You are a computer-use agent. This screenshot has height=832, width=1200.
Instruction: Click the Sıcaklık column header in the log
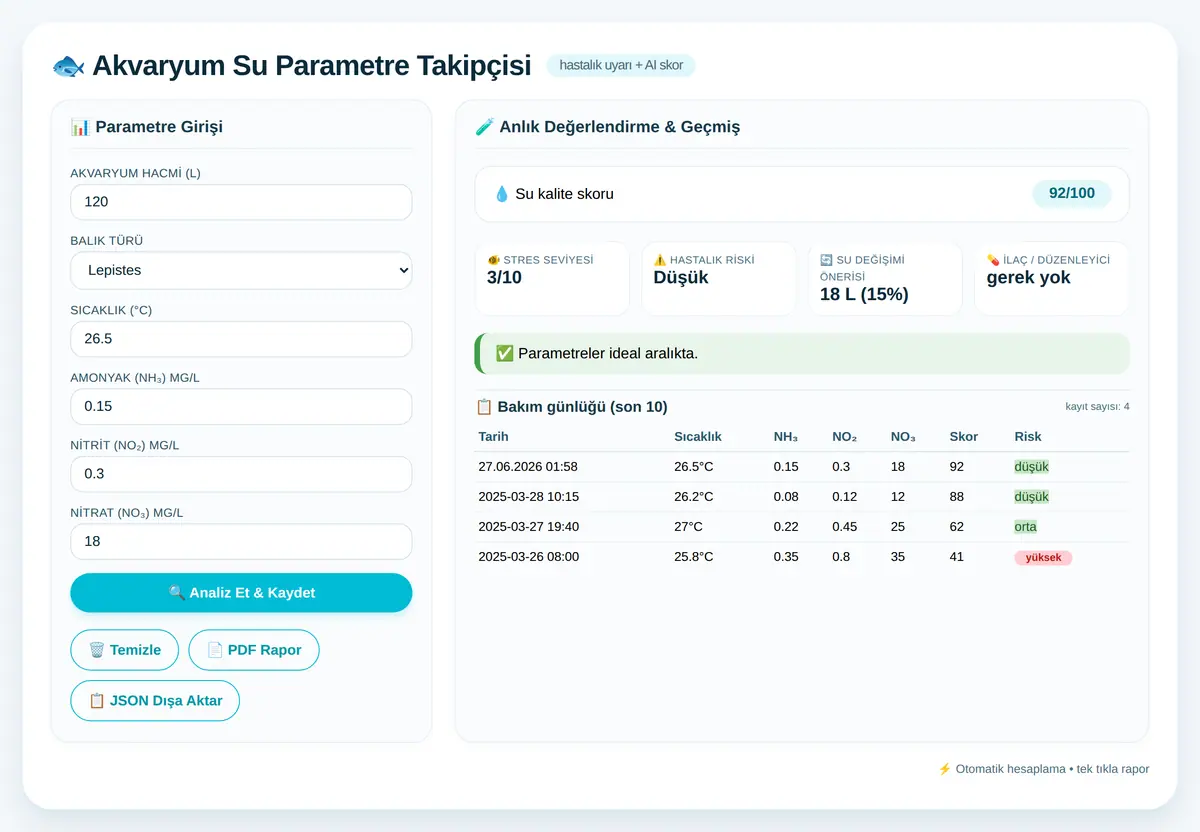coord(698,437)
